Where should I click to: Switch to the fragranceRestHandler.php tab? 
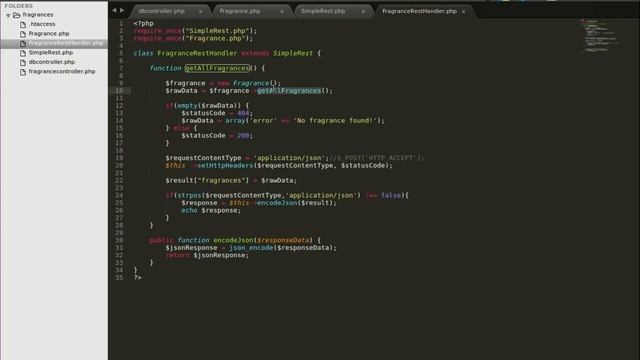419,11
